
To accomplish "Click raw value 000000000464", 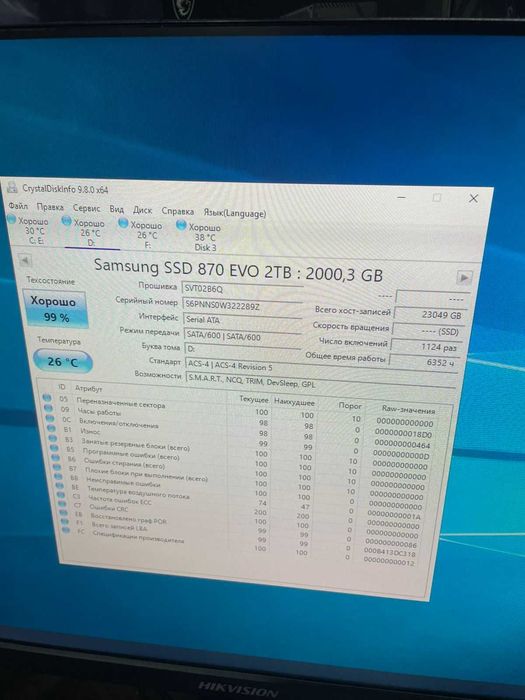I will tap(402, 444).
